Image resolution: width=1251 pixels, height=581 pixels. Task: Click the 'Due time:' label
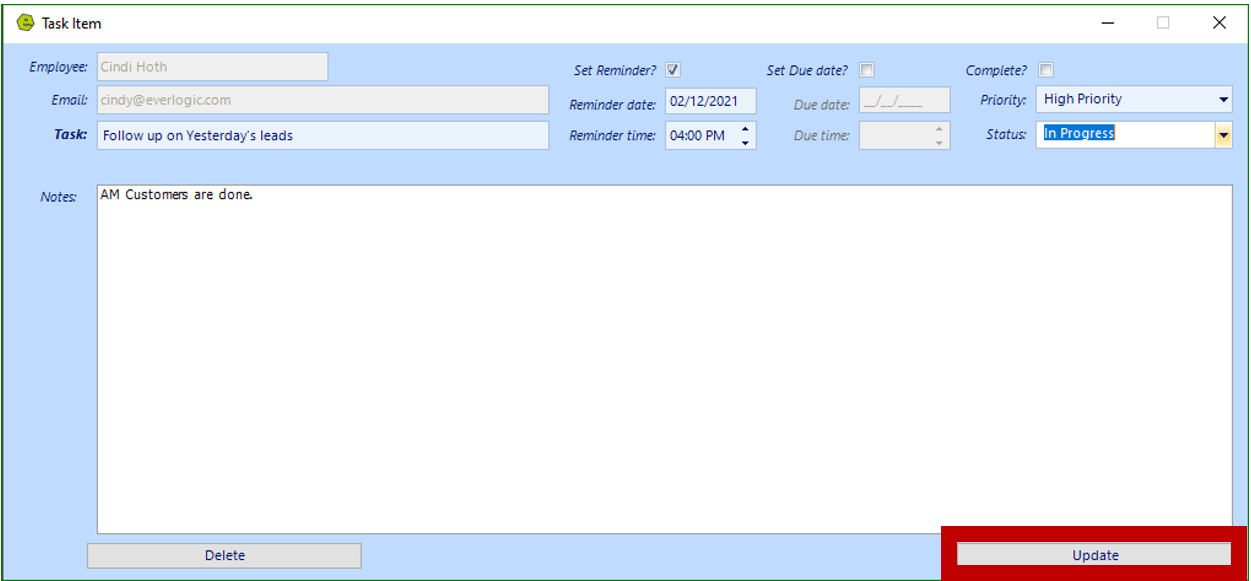click(822, 136)
